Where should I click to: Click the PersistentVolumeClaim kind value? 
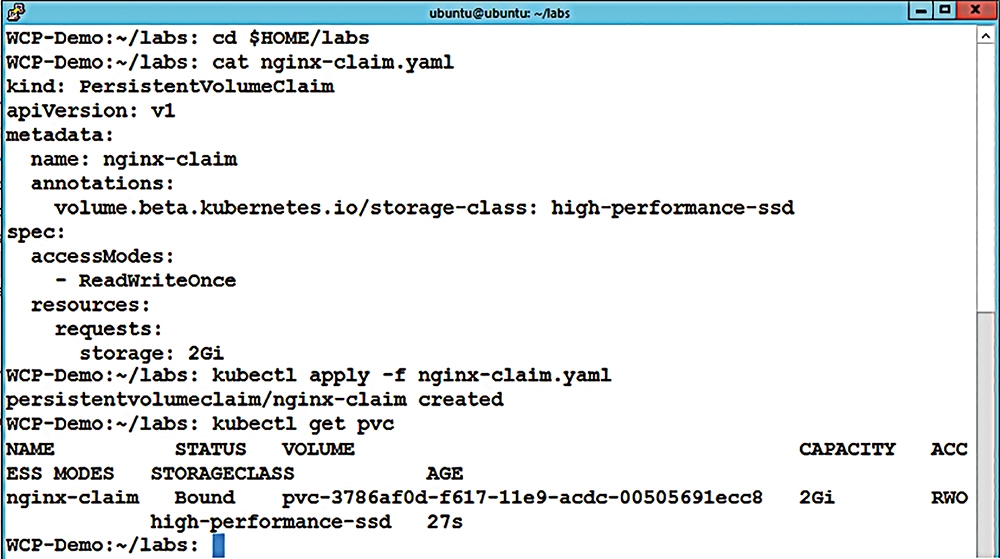coord(207,87)
